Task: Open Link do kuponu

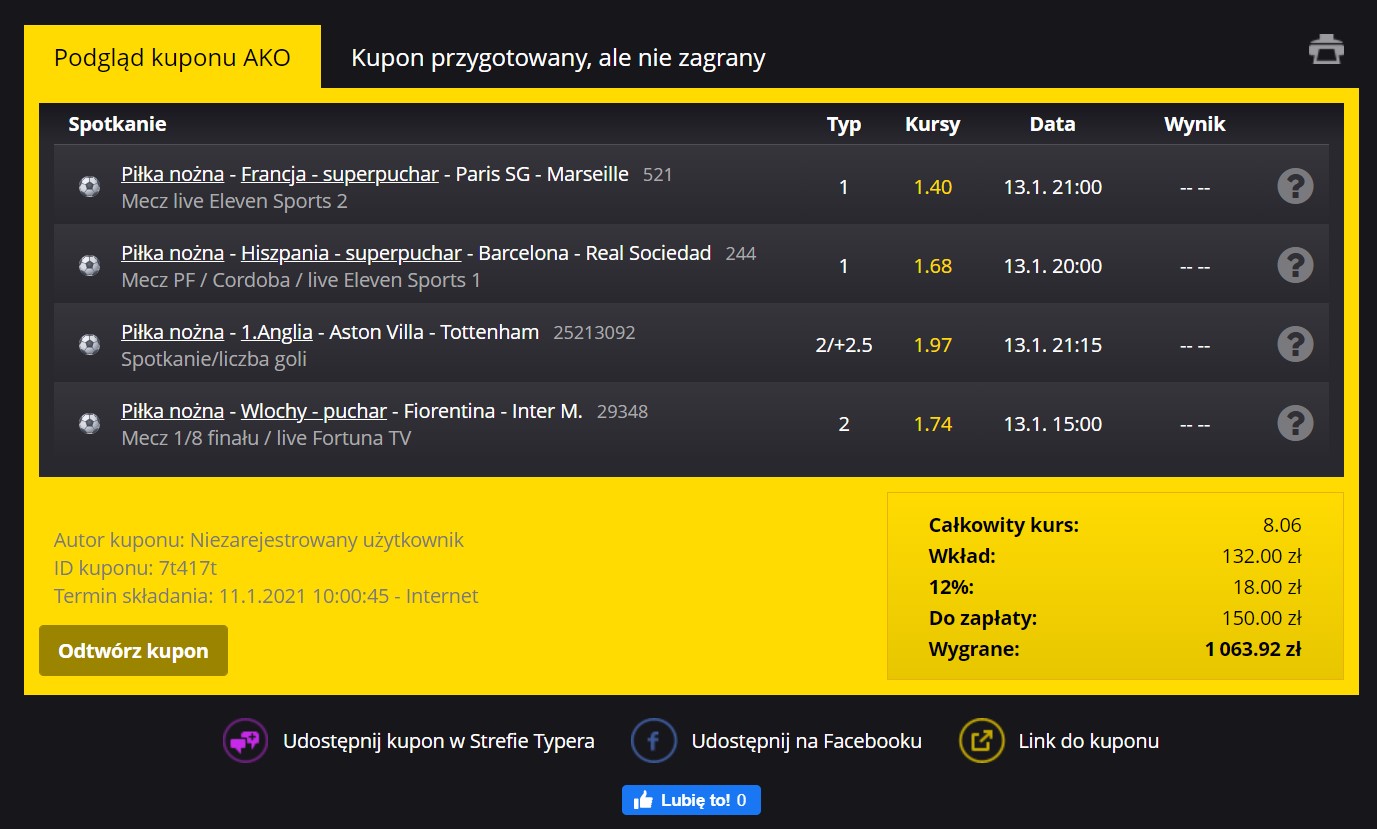Action: 1089,741
